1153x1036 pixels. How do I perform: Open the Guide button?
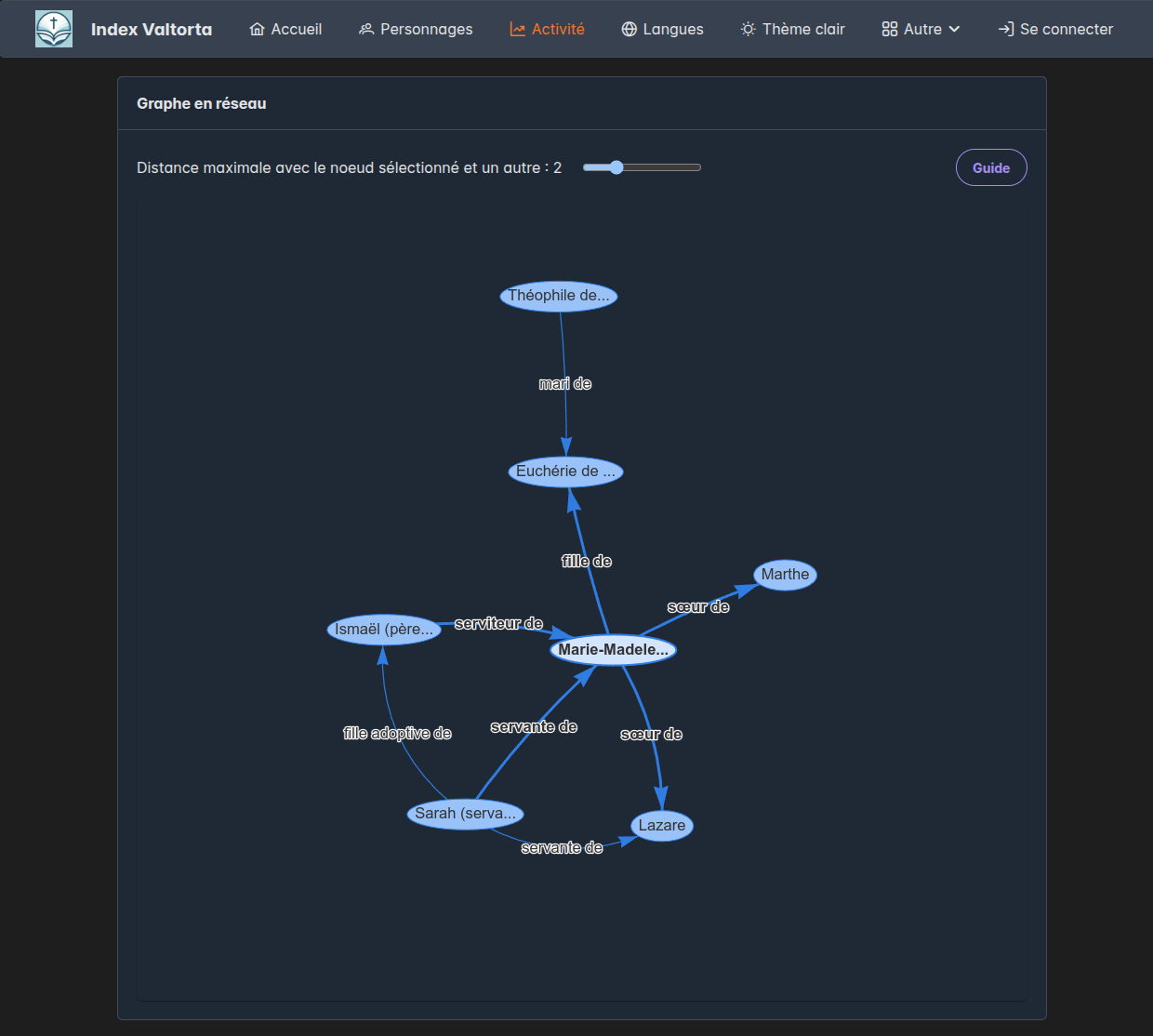[x=991, y=168]
